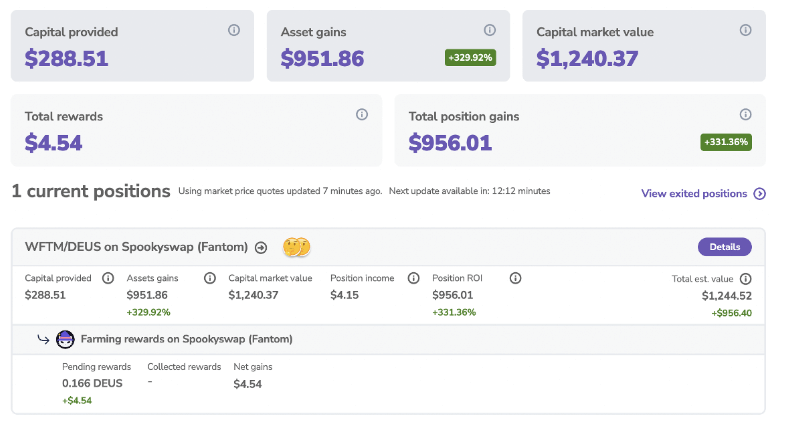The width and height of the screenshot is (786, 432).
Task: Click info icon on Asset gains card
Action: [x=489, y=30]
